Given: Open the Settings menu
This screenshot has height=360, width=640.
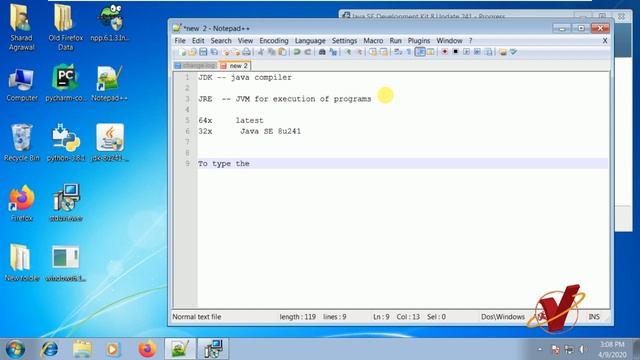Looking at the screenshot, I should click(344, 40).
